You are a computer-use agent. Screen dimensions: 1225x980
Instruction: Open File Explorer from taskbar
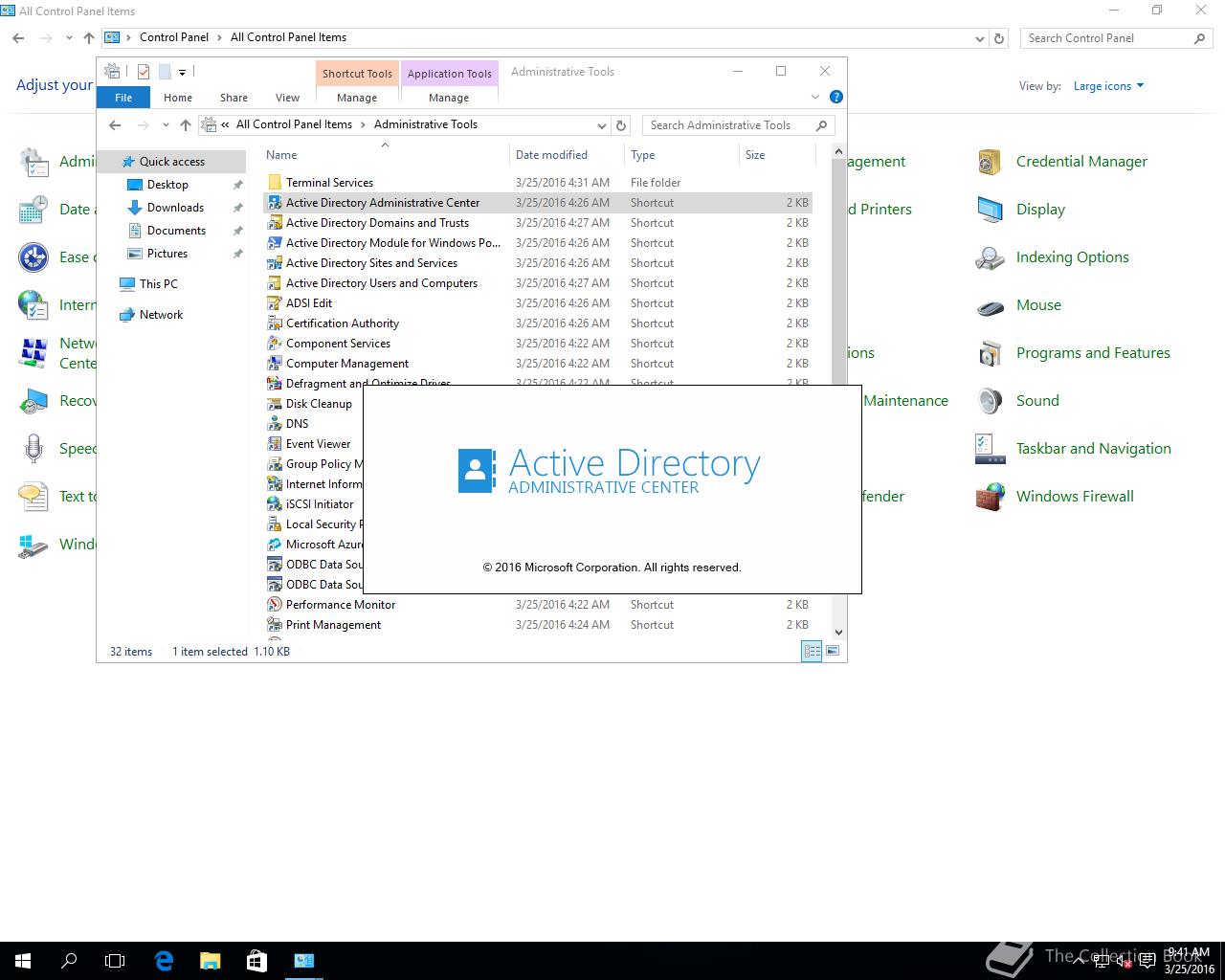(x=210, y=960)
